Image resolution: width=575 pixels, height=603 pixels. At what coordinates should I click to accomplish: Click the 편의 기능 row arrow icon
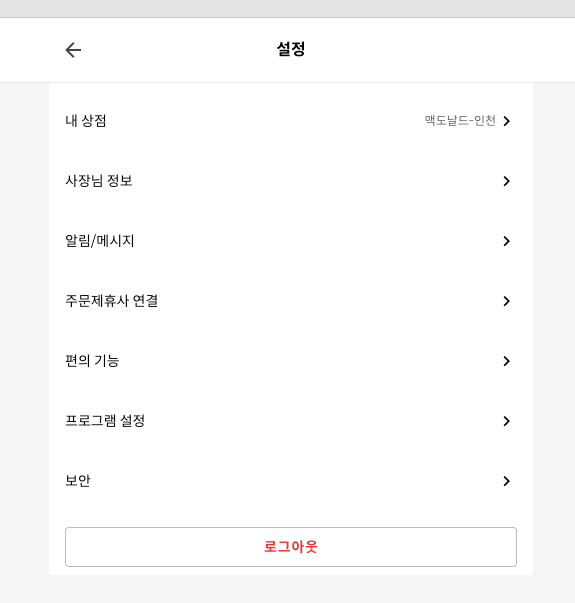(507, 361)
